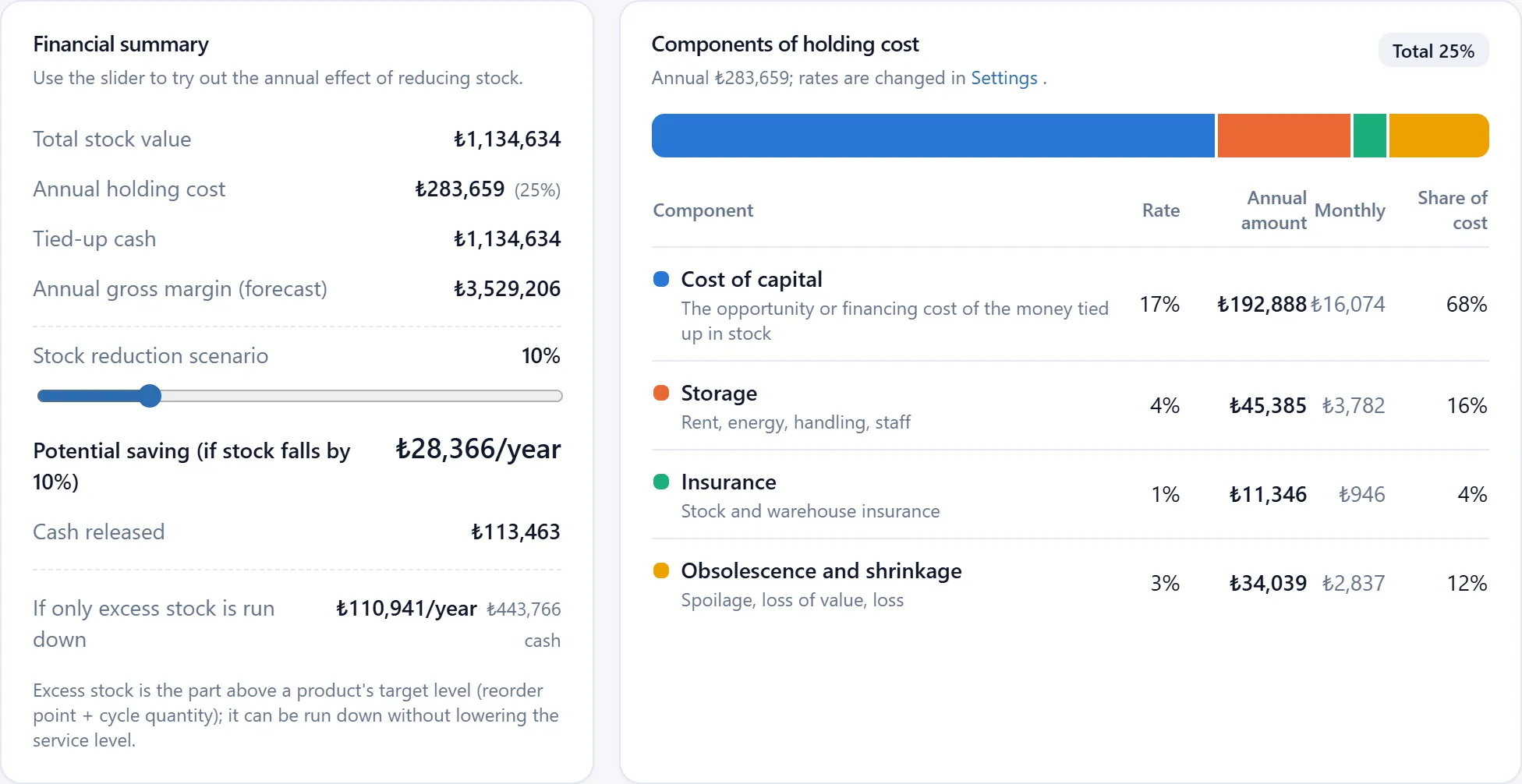This screenshot has height=784, width=1522.
Task: Click the ₺192,888 annual amount
Action: coord(1262,304)
